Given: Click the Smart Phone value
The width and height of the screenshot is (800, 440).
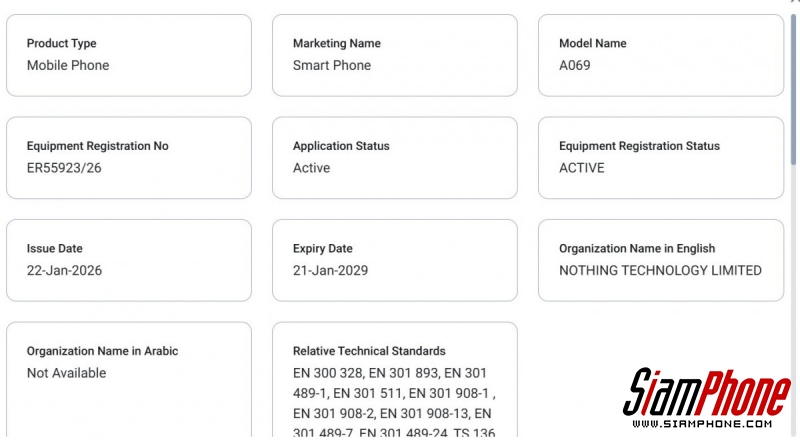Looking at the screenshot, I should [x=331, y=66].
